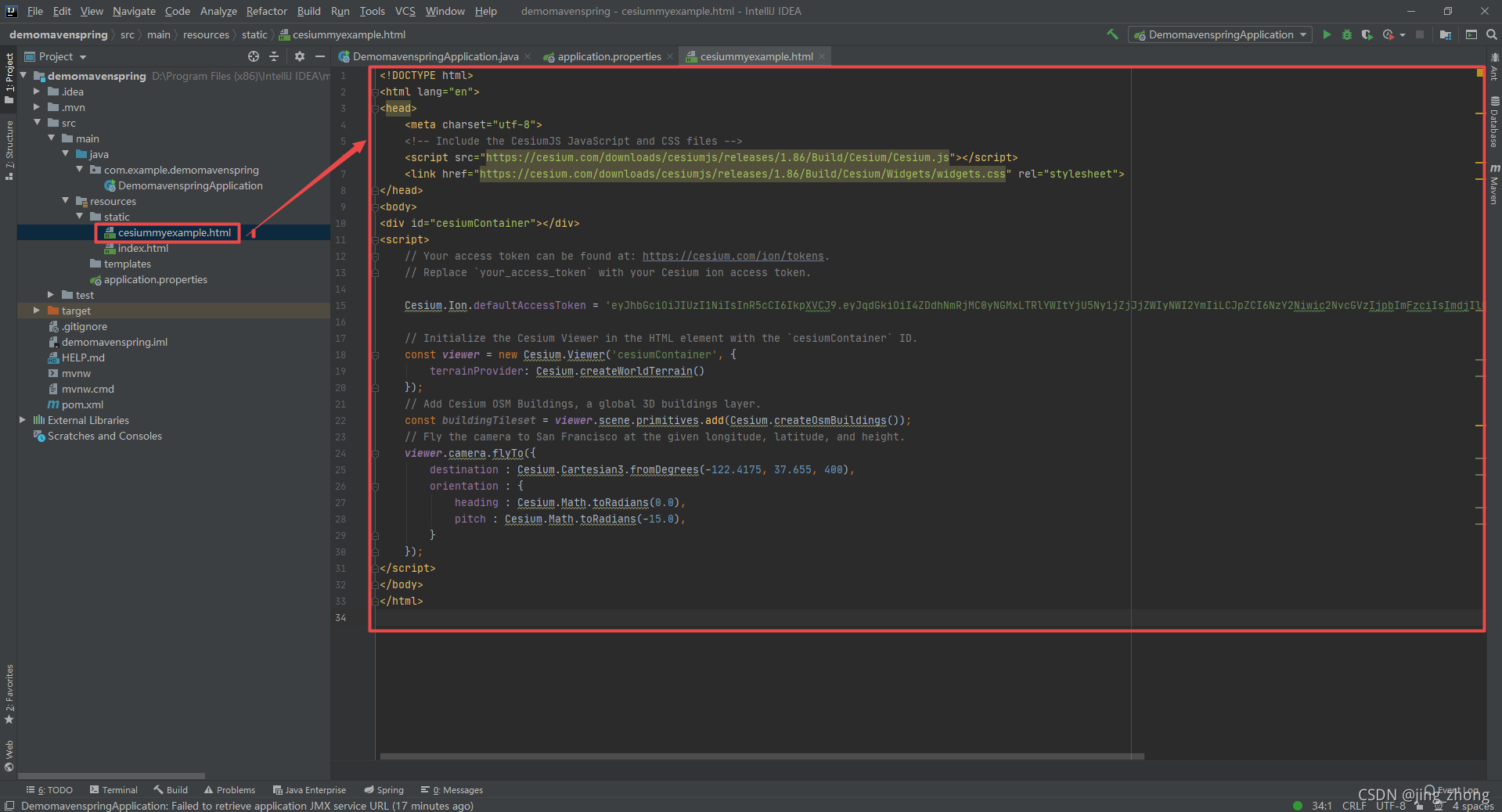Open the 0: Messages tool window
Image resolution: width=1502 pixels, height=812 pixels.
(452, 790)
